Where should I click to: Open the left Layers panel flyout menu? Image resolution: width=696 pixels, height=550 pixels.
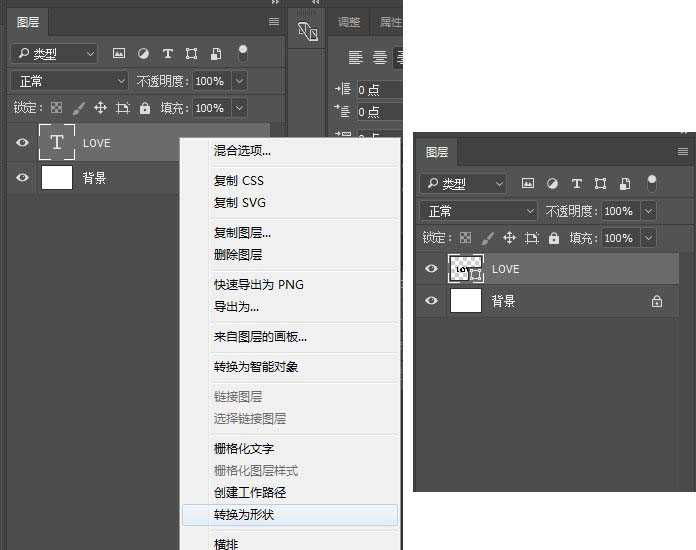point(274,21)
